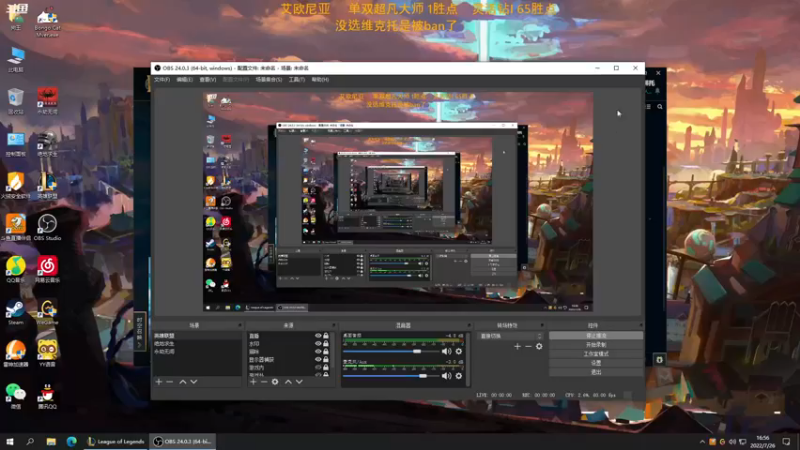
Task: Select the 英雄联盟 scene in list
Action: 197,336
